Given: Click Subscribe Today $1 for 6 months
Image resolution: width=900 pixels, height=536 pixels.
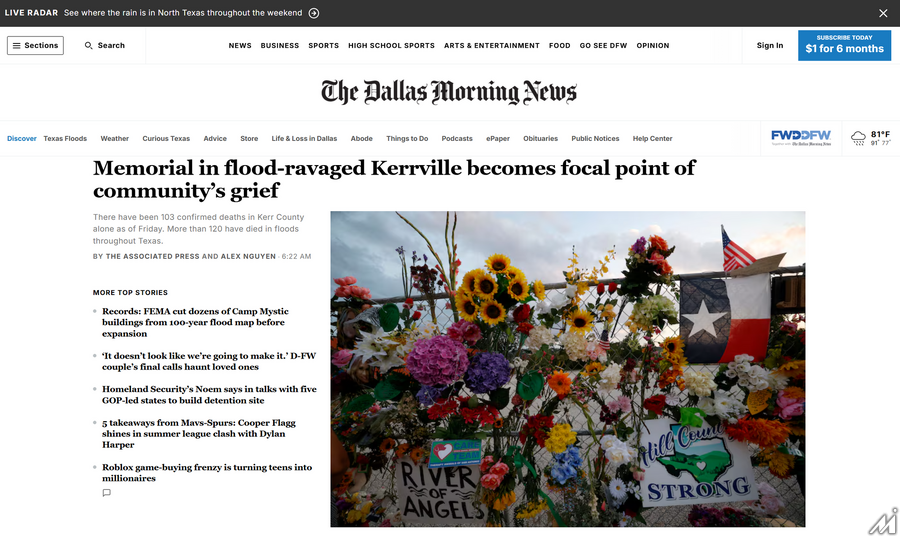Looking at the screenshot, I should point(844,45).
